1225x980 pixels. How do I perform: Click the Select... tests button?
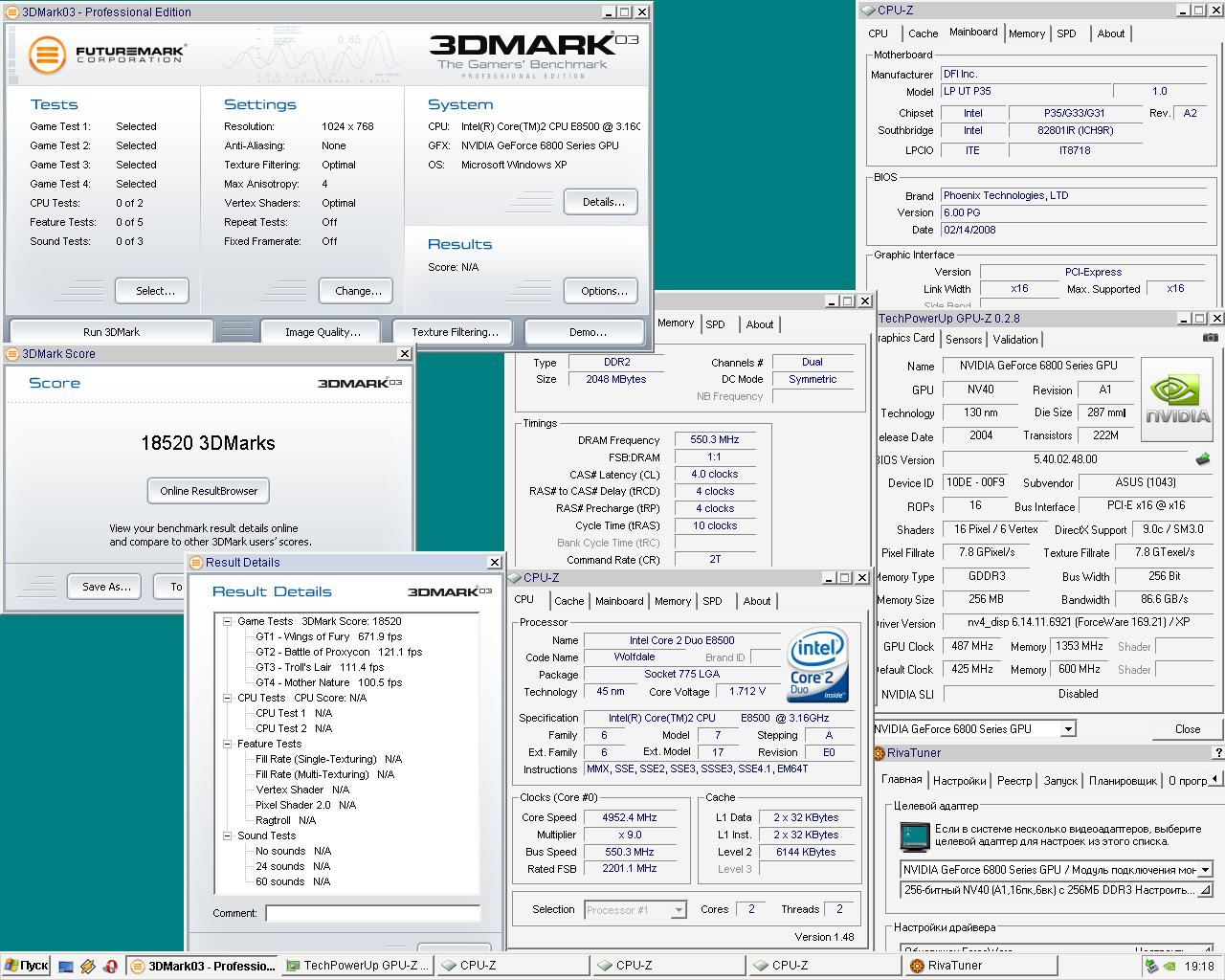coord(151,291)
